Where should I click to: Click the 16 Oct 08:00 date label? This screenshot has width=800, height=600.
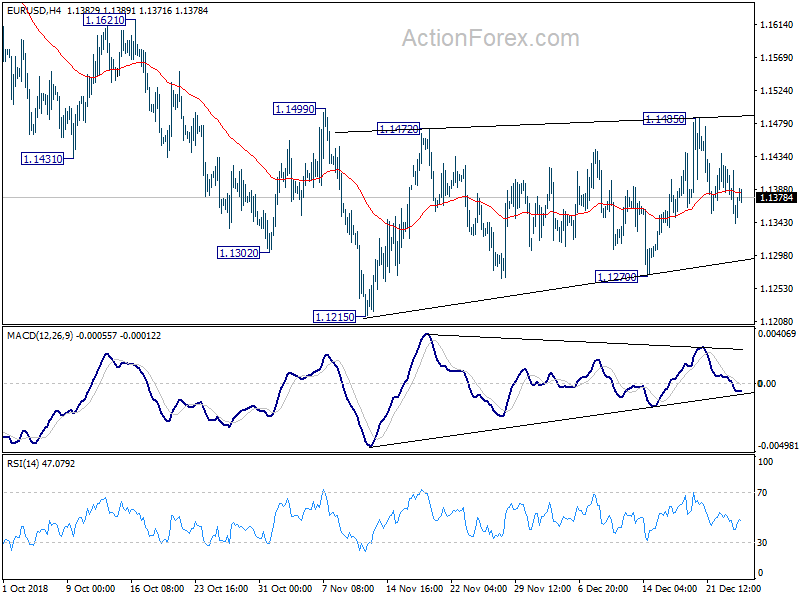pyautogui.click(x=157, y=588)
